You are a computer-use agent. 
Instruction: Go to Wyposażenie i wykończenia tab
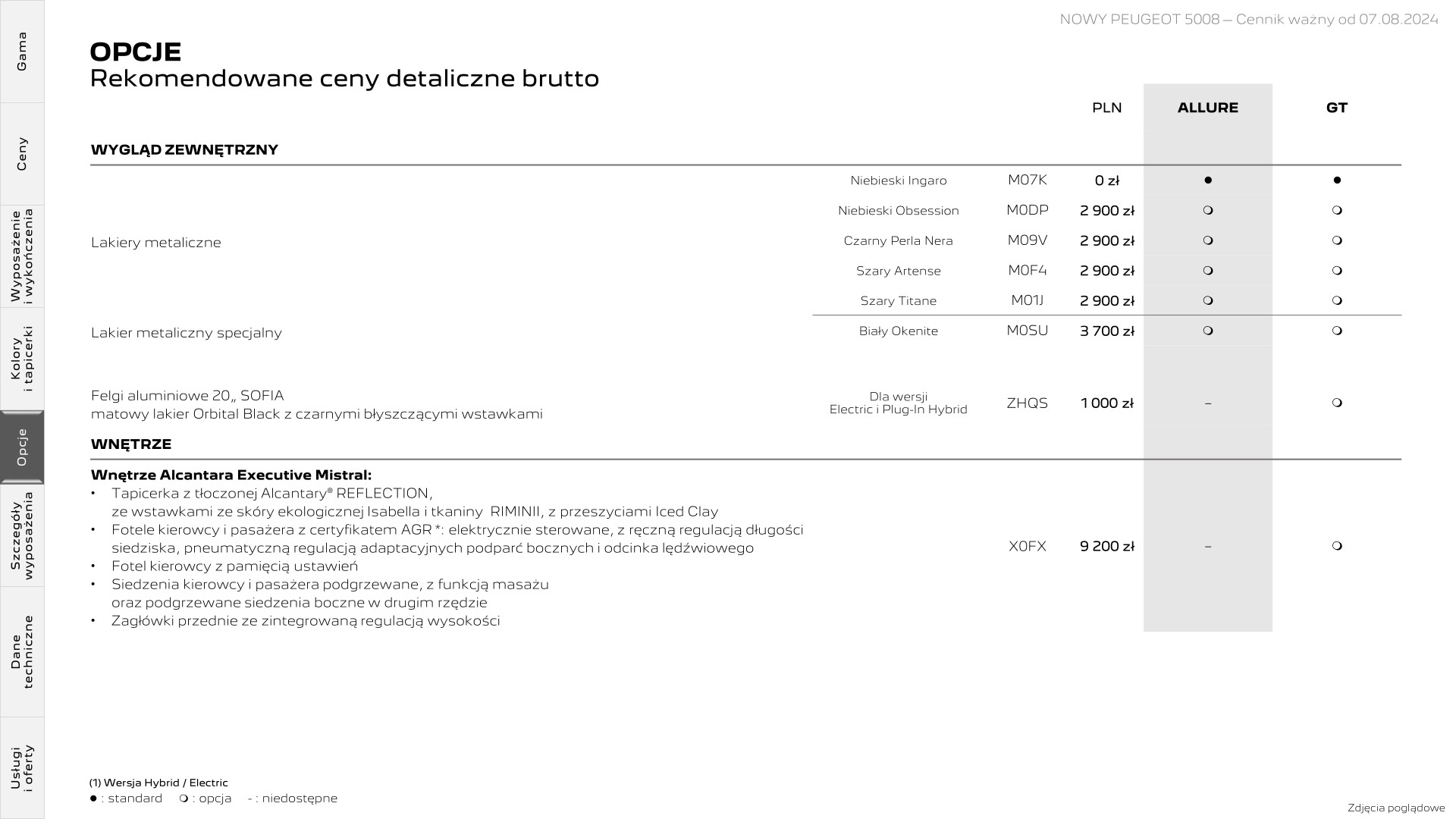tap(22, 256)
